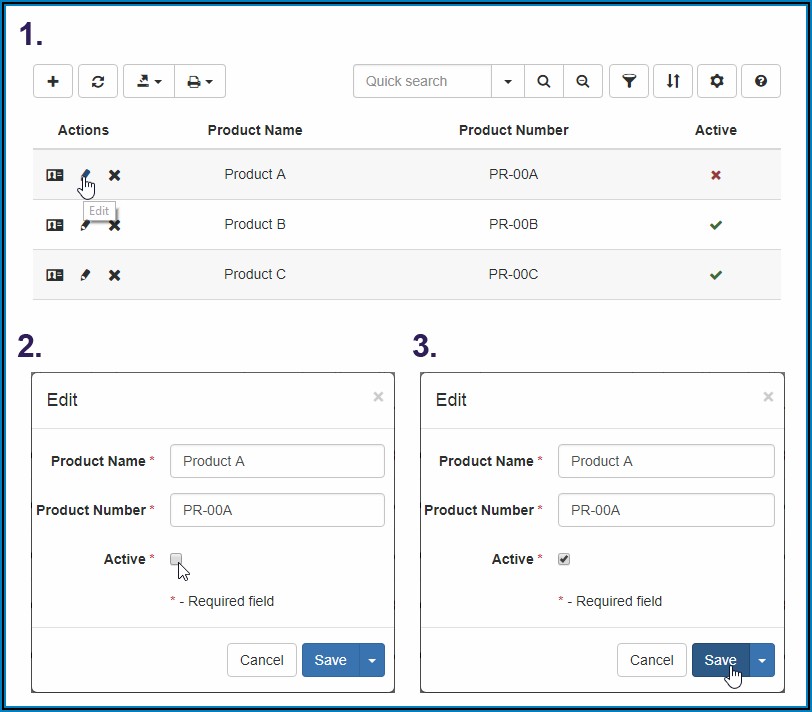Click into the Quick search field

coord(422,82)
